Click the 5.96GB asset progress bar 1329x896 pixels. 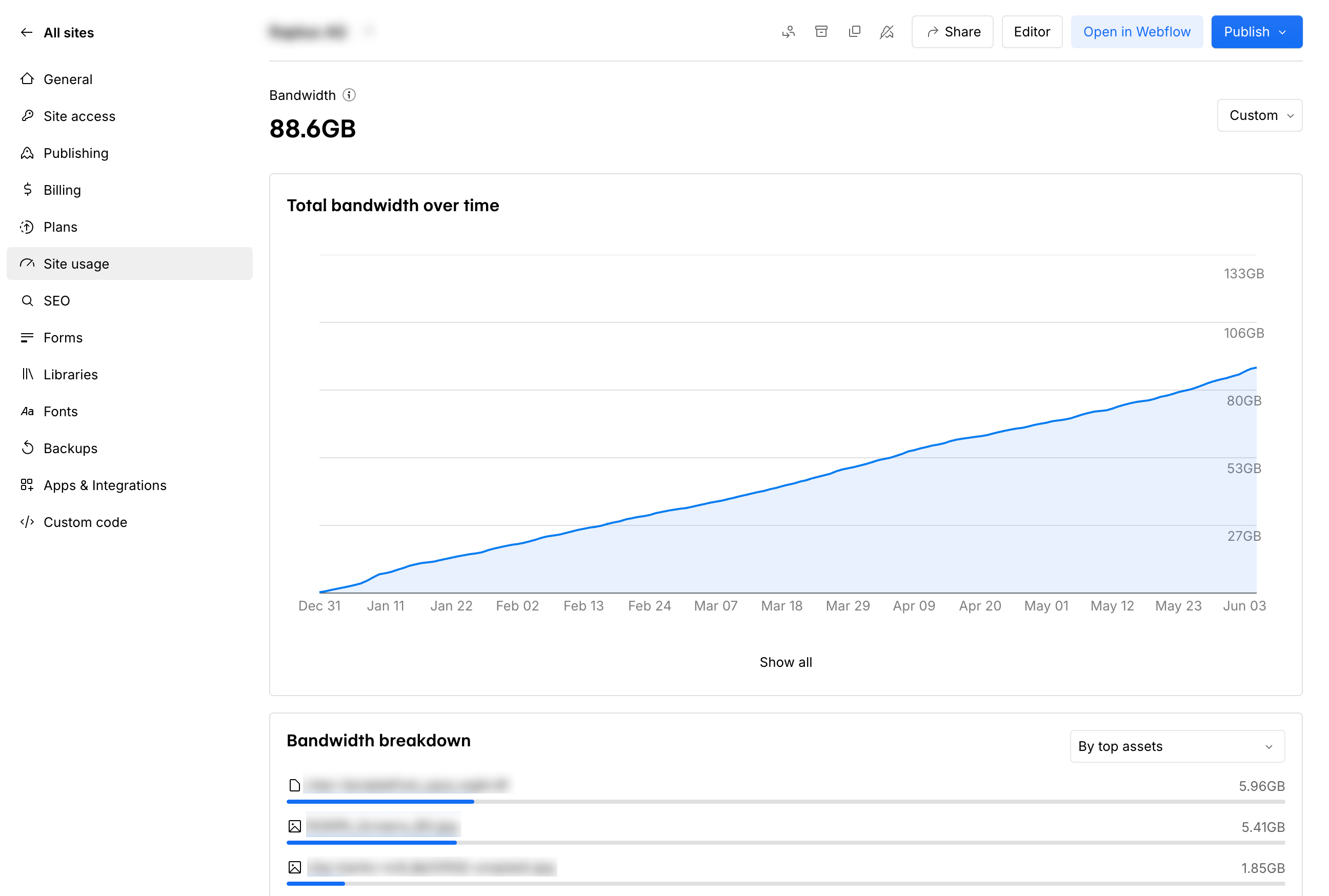(786, 802)
